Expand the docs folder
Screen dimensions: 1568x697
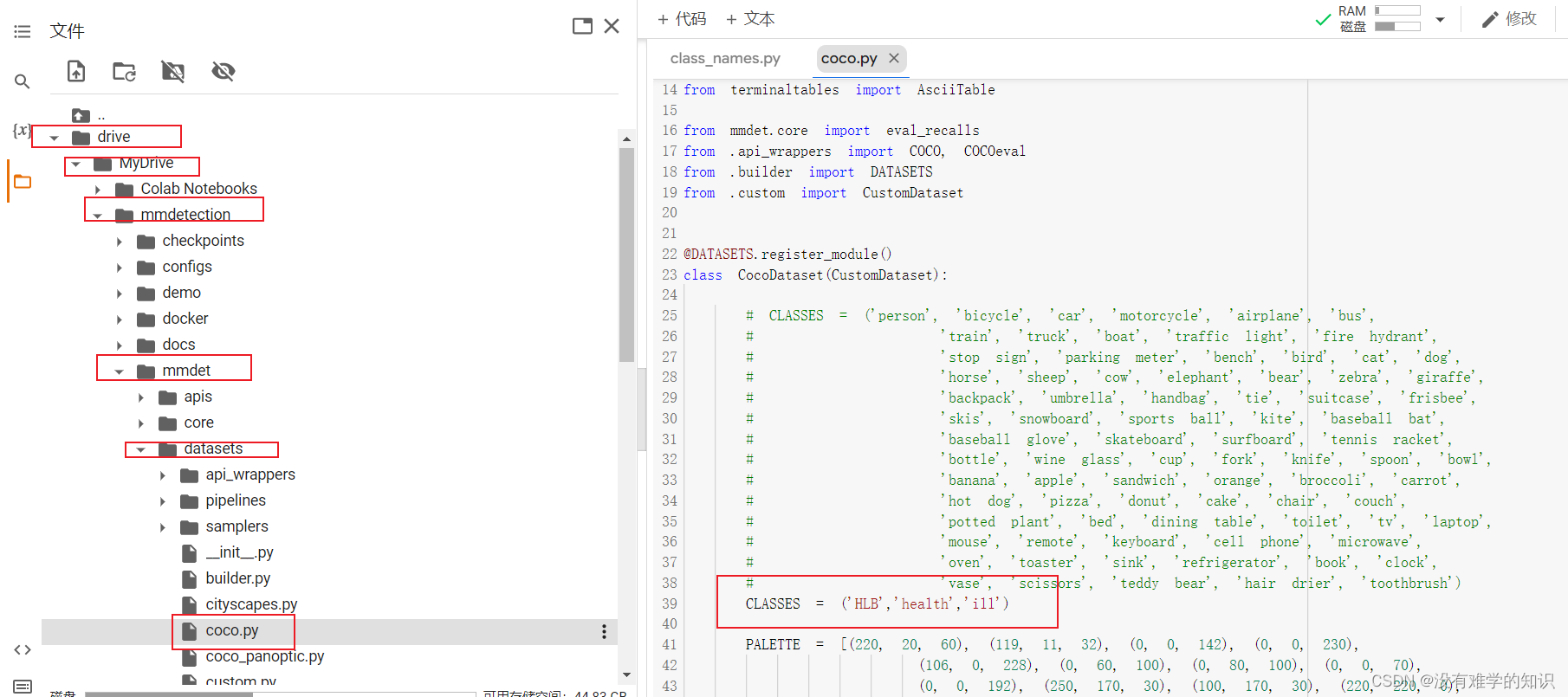point(120,345)
